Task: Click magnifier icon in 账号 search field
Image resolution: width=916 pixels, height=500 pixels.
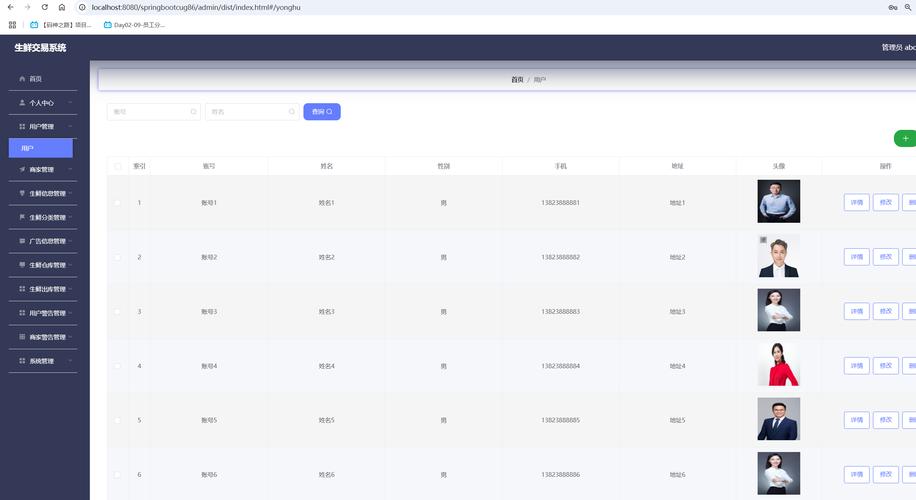Action: [x=193, y=112]
